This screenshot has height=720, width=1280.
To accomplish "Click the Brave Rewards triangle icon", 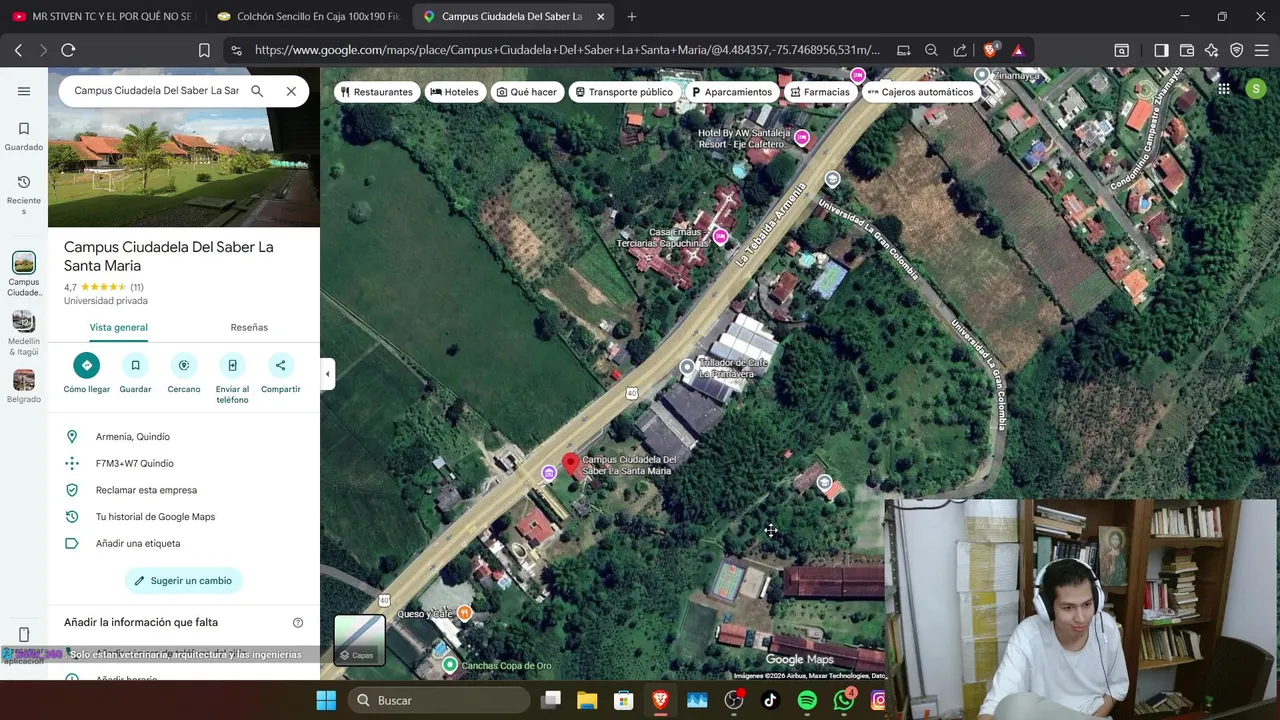I will (1018, 50).
